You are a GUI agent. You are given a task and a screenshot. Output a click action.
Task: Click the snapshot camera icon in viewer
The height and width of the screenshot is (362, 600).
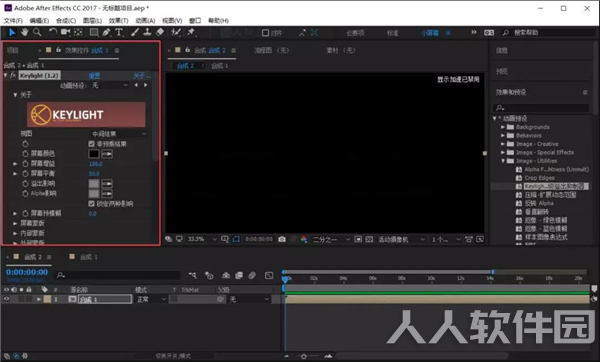coord(282,239)
